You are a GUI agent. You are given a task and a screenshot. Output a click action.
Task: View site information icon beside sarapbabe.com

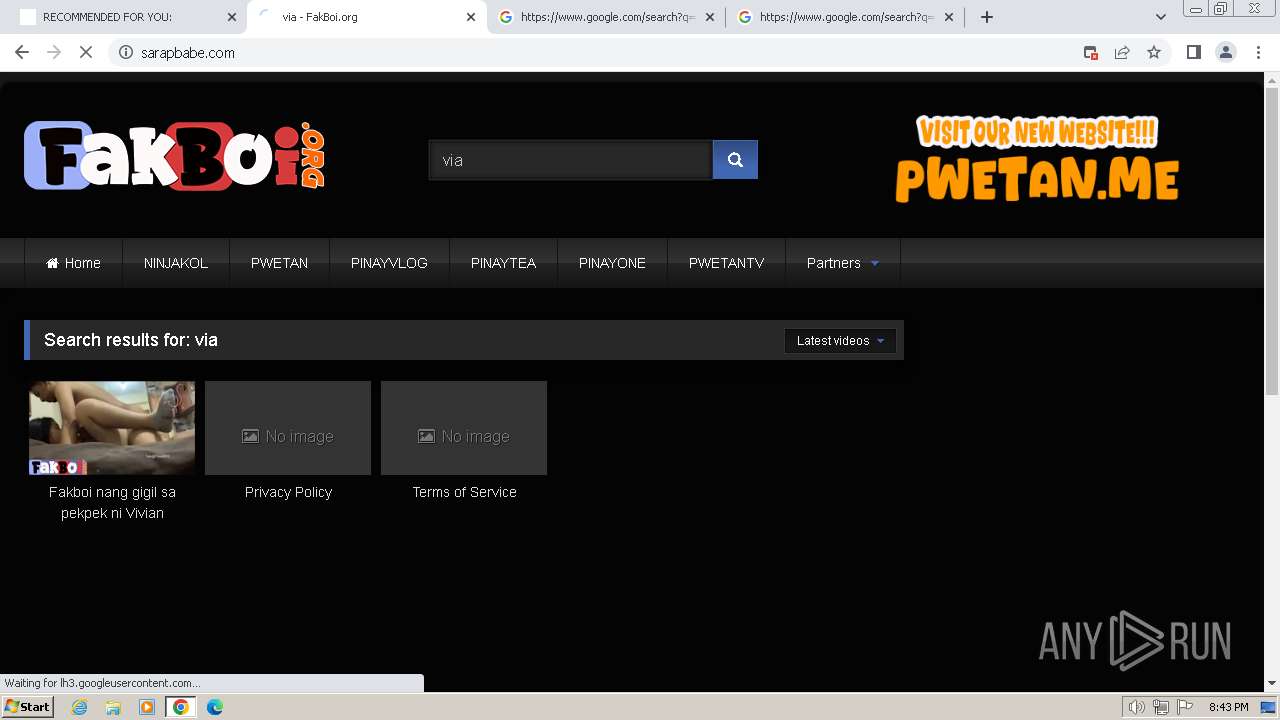pyautogui.click(x=126, y=53)
